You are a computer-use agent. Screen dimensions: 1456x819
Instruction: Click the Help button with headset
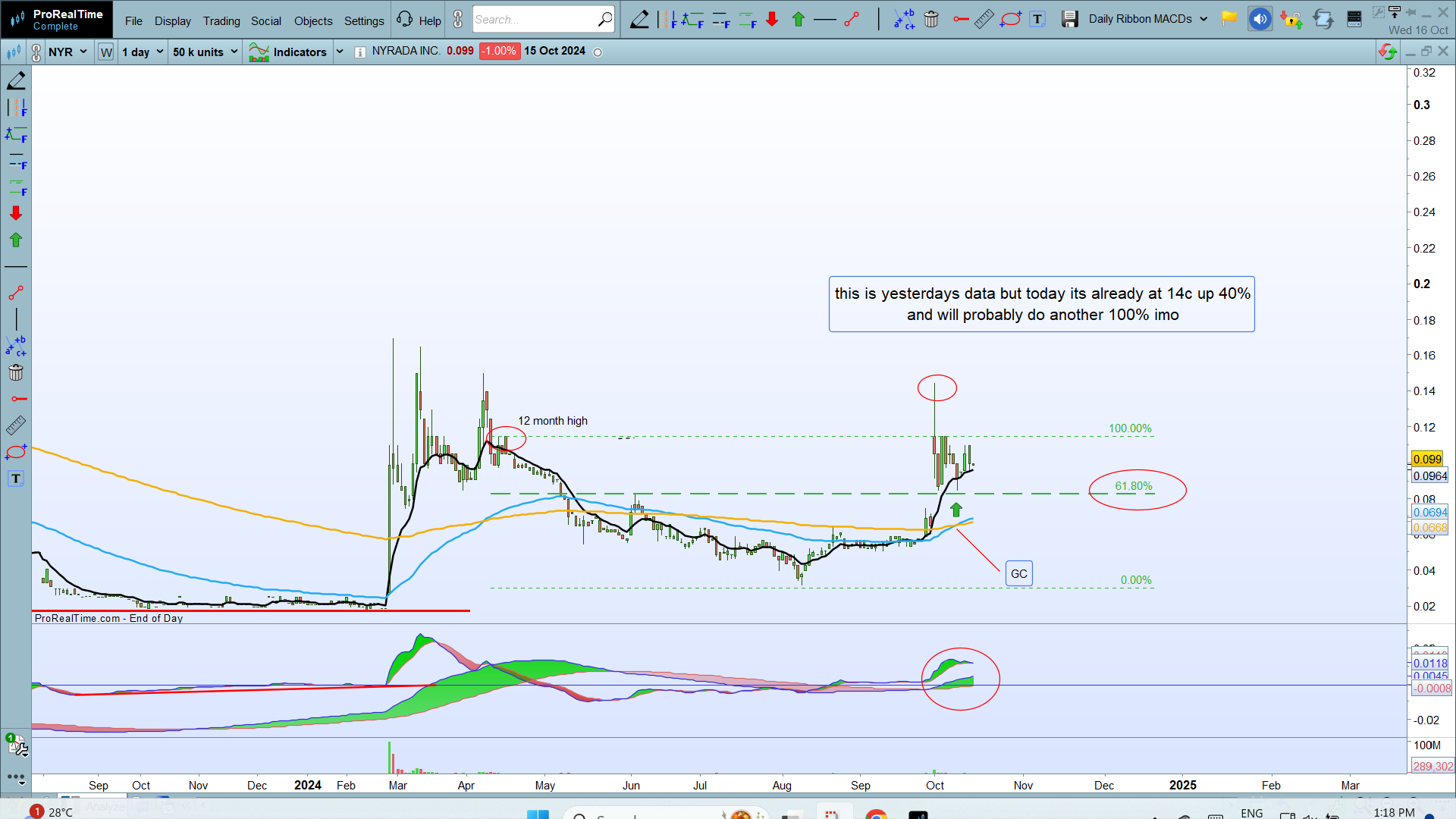point(419,20)
